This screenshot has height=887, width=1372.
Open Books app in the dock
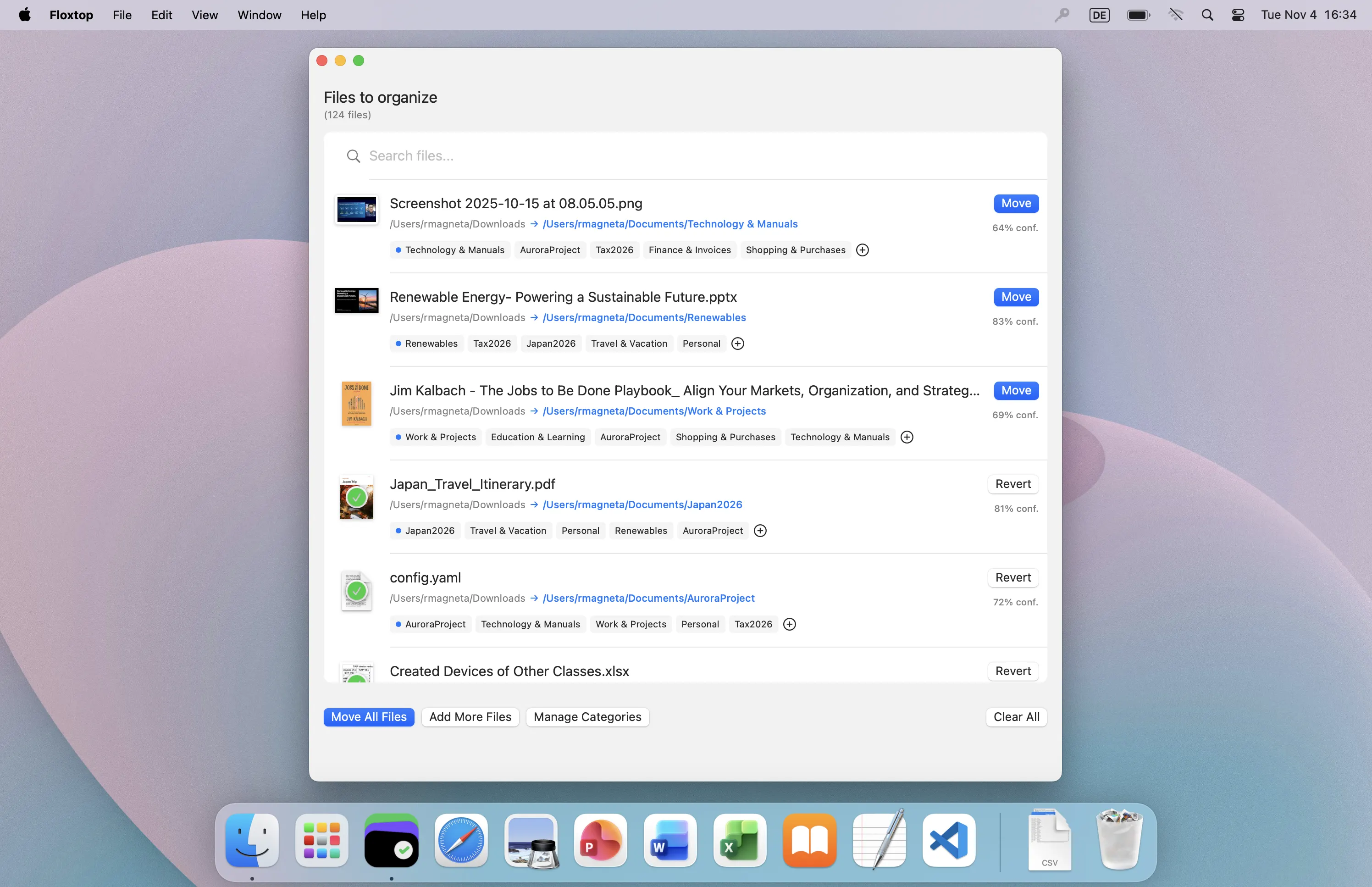(809, 840)
